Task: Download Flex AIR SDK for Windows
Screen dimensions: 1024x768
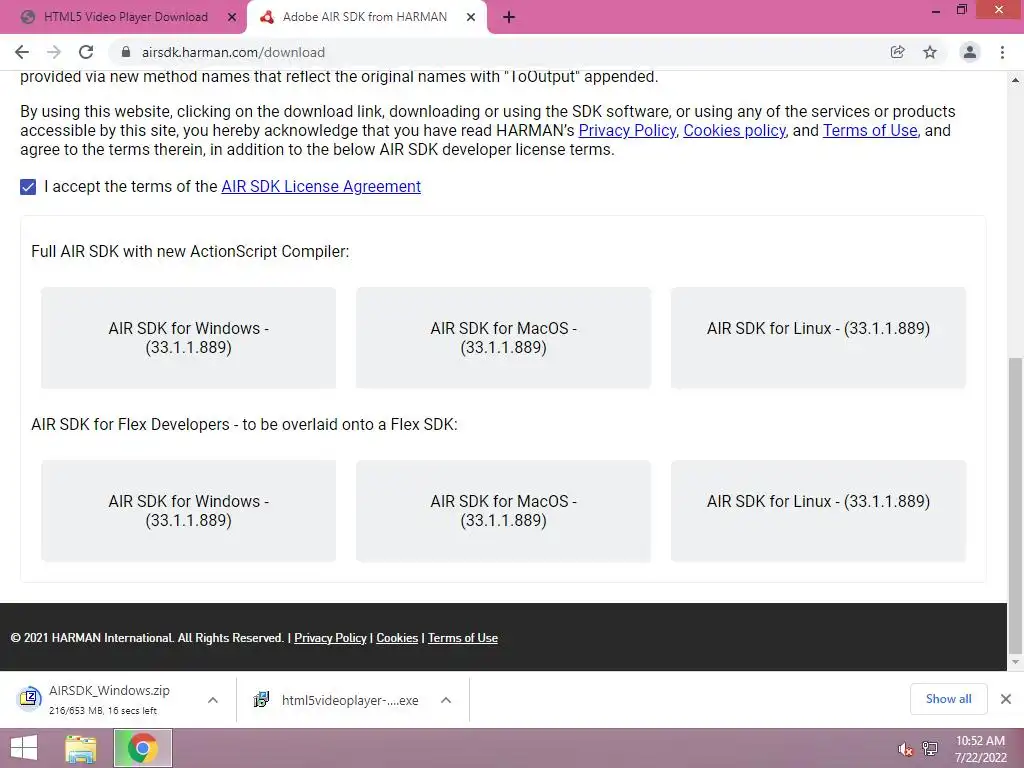Action: 189,511
